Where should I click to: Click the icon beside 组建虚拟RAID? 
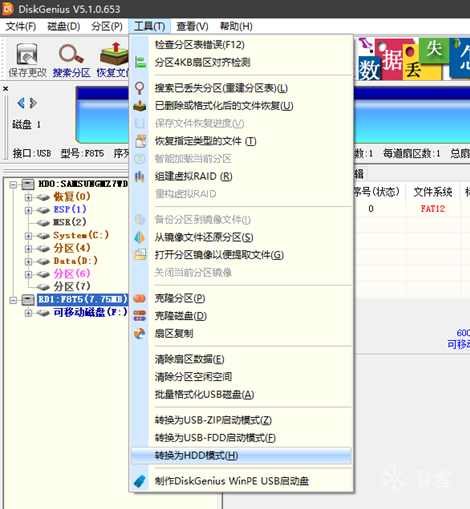click(140, 176)
